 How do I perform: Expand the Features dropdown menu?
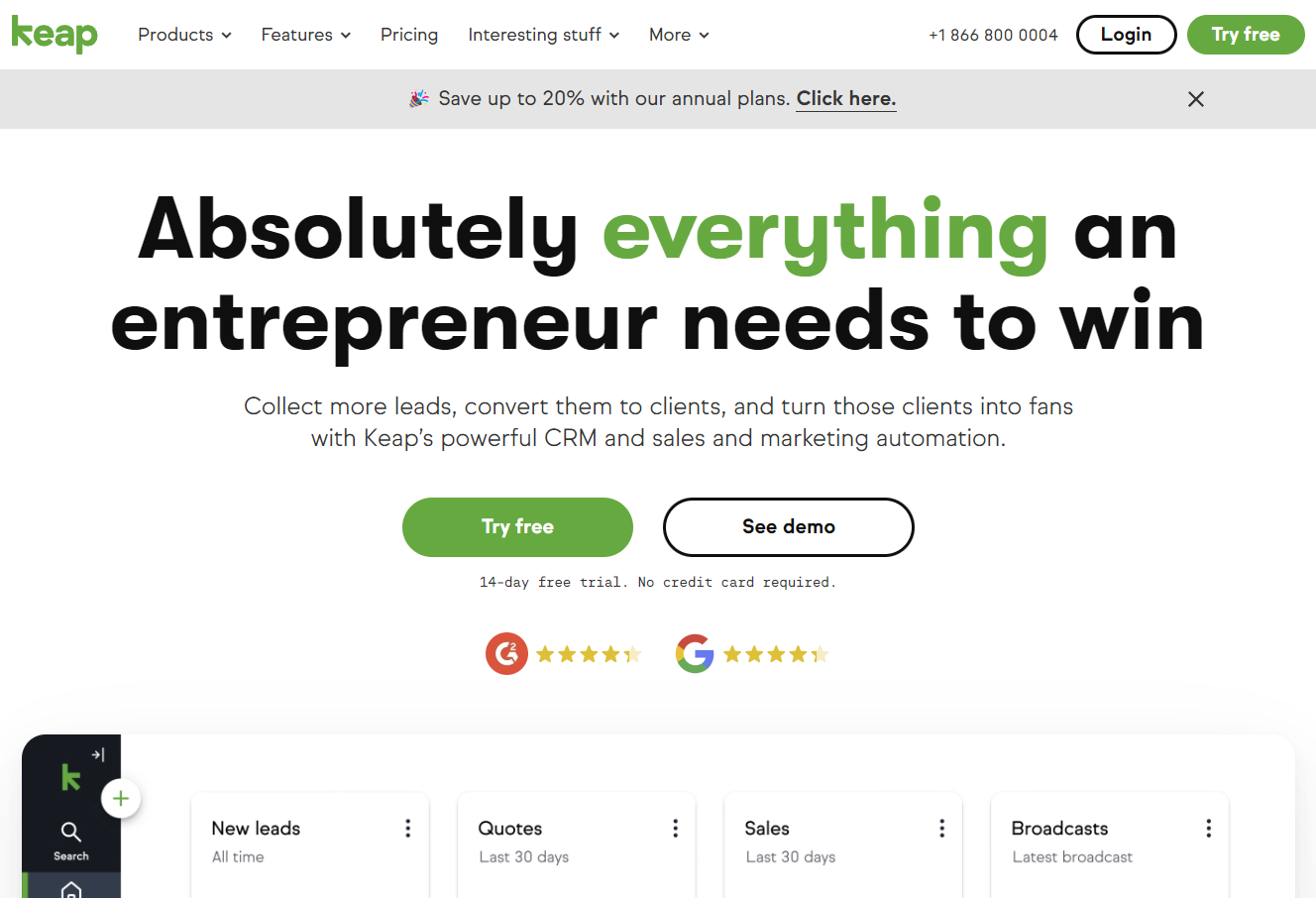click(x=305, y=35)
